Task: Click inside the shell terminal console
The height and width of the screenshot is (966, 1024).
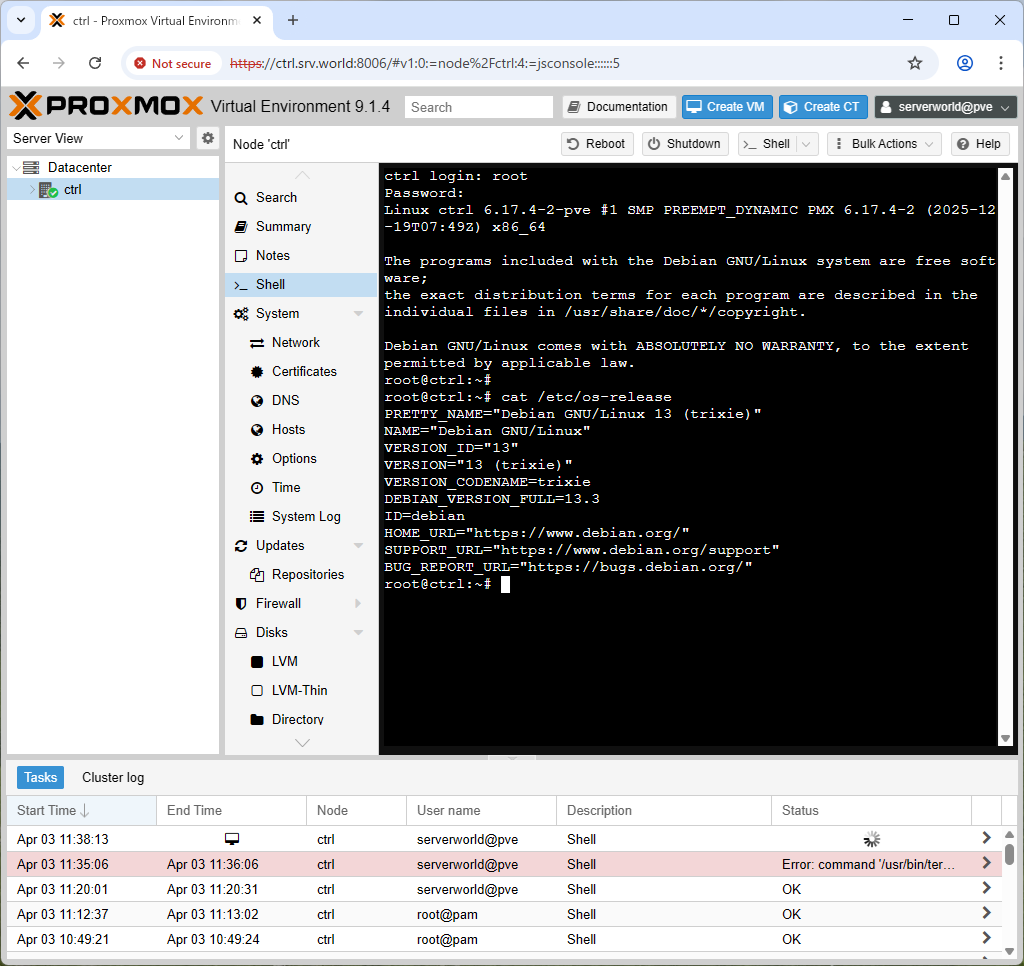Action: tap(688, 457)
